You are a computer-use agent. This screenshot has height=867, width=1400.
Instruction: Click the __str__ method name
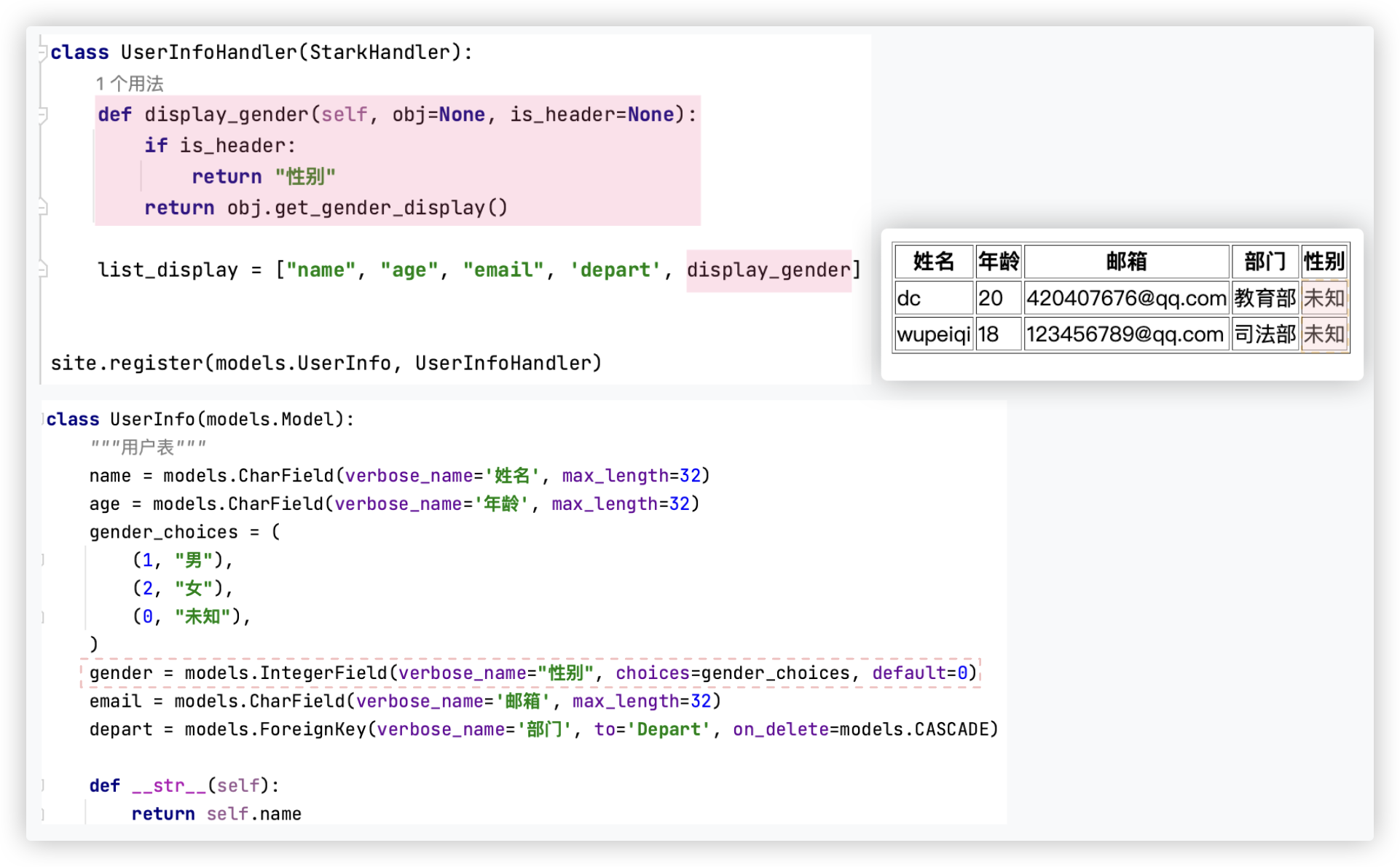[x=169, y=785]
